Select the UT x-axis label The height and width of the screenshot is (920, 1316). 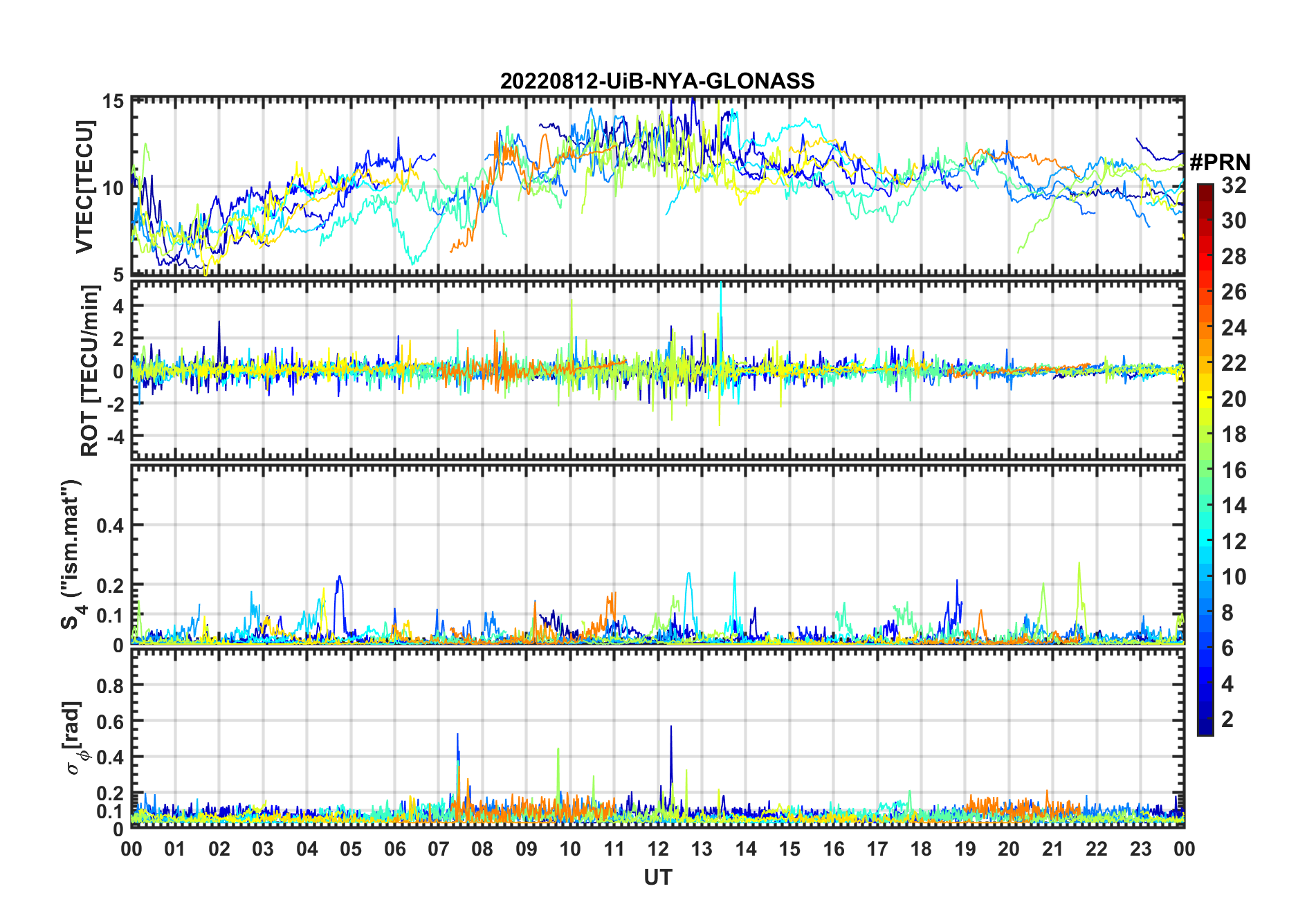point(657,878)
